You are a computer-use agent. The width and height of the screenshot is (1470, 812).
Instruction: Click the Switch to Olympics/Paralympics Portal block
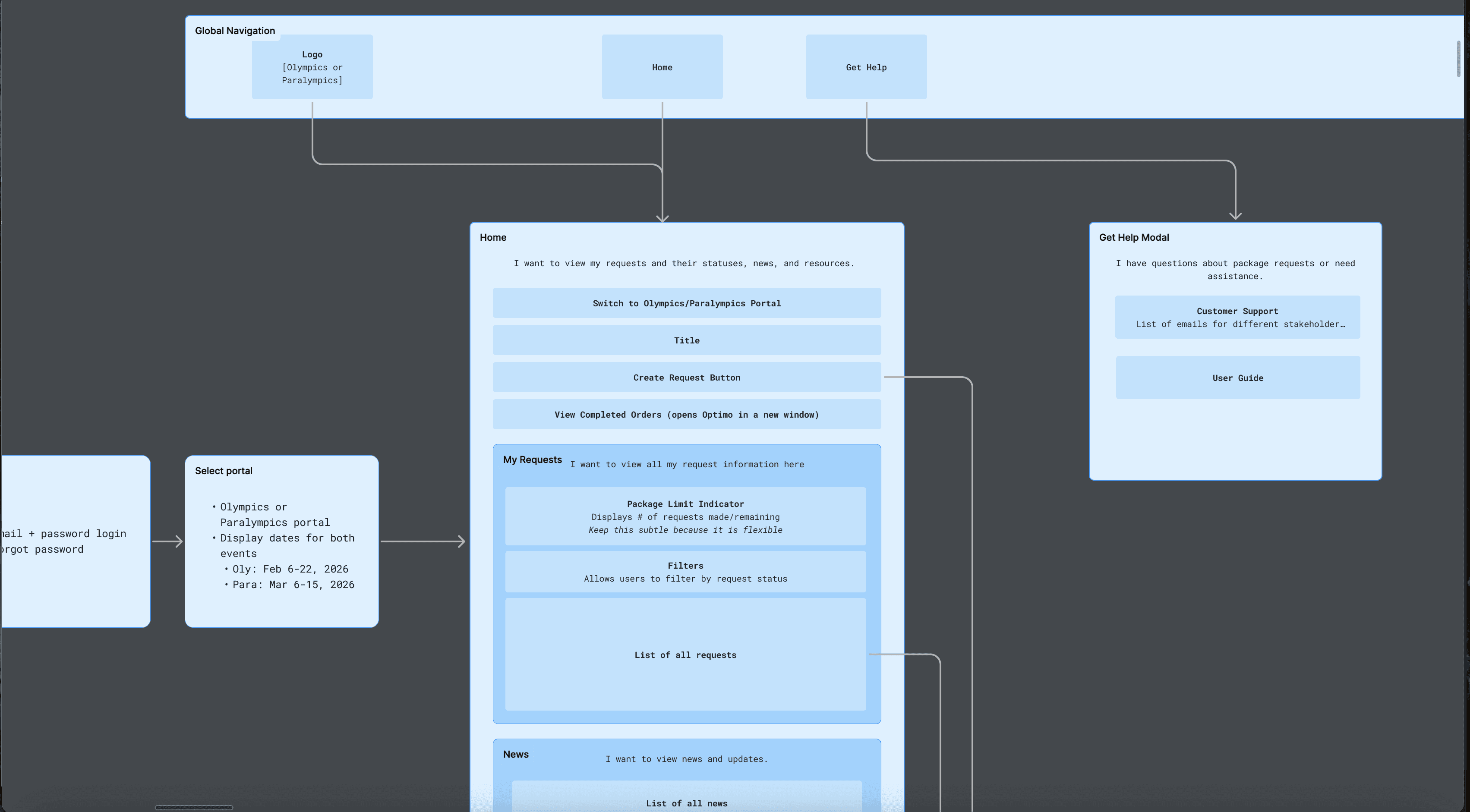click(x=687, y=303)
